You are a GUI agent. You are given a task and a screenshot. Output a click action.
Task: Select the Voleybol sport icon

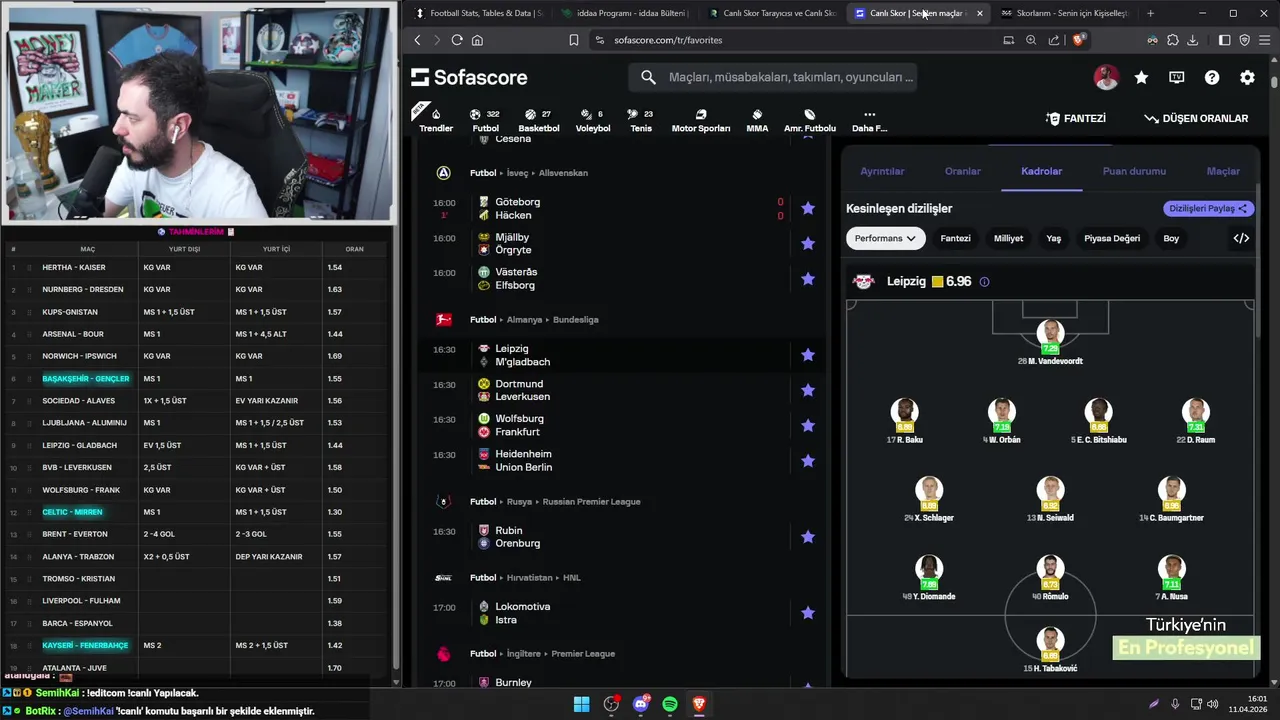(593, 119)
